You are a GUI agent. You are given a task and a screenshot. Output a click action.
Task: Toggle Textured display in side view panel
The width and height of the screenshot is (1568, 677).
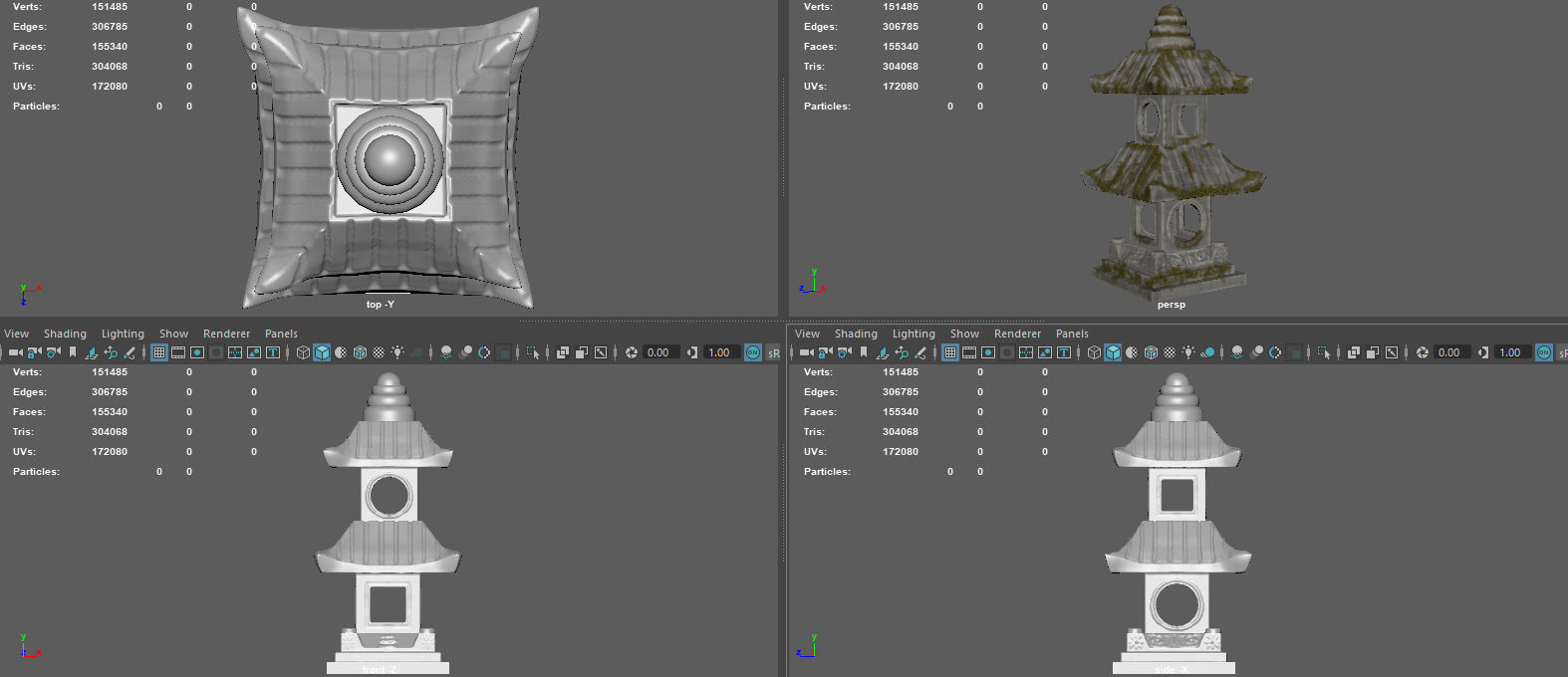1170,352
